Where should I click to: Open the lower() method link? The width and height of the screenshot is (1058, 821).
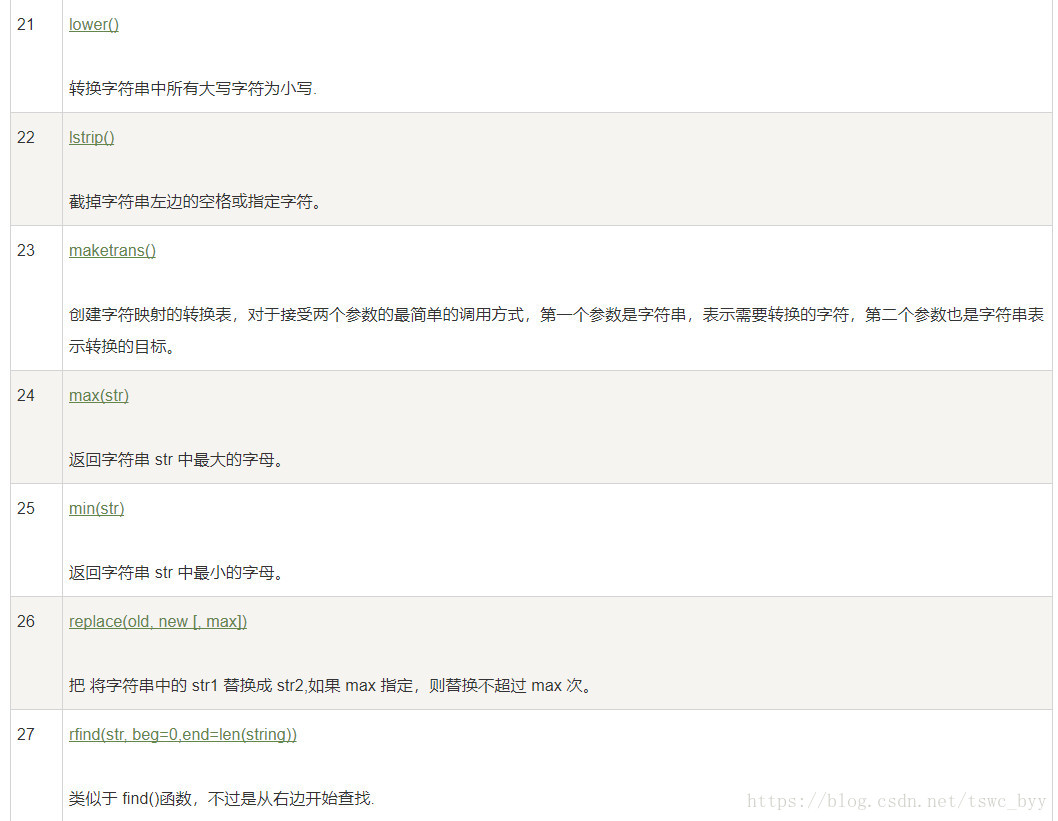[94, 24]
